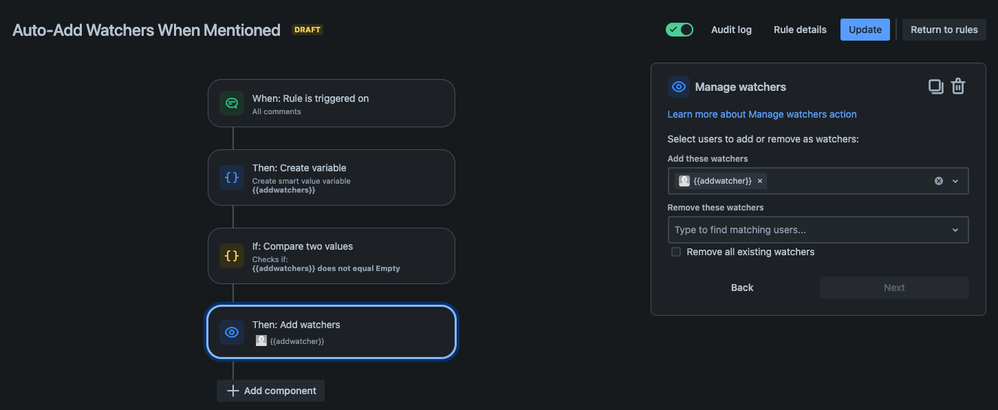Clear all selected watchers in Add field
This screenshot has height=410, width=998.
(x=939, y=181)
